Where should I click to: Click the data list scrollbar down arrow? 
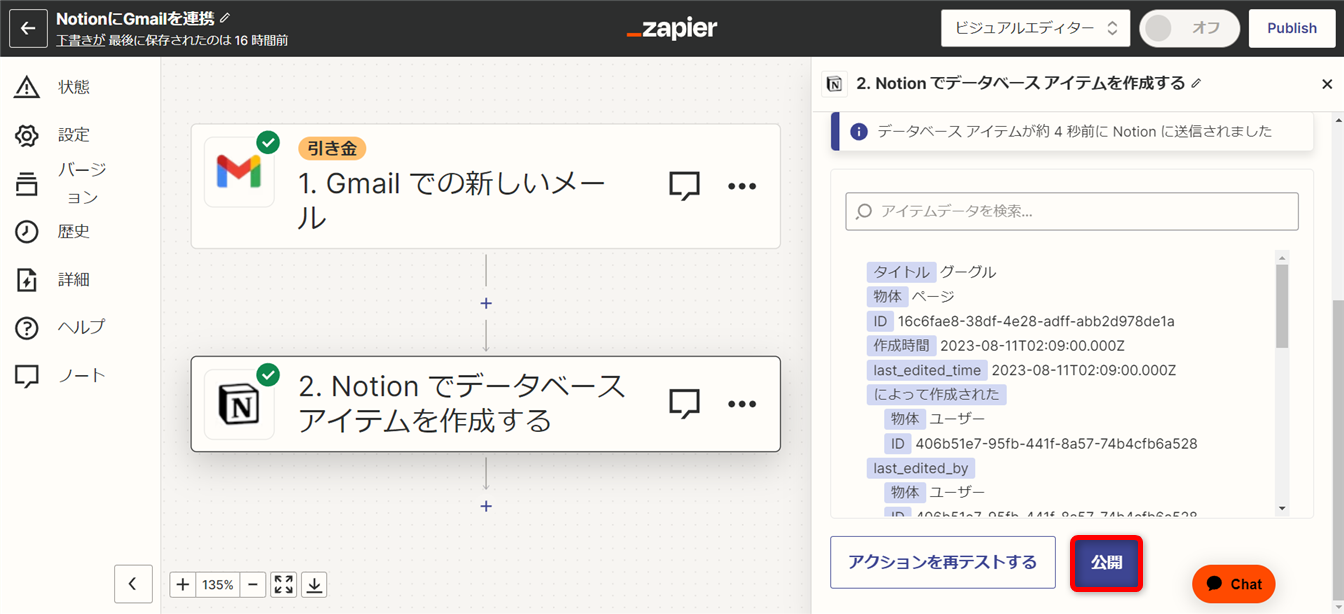(1282, 509)
